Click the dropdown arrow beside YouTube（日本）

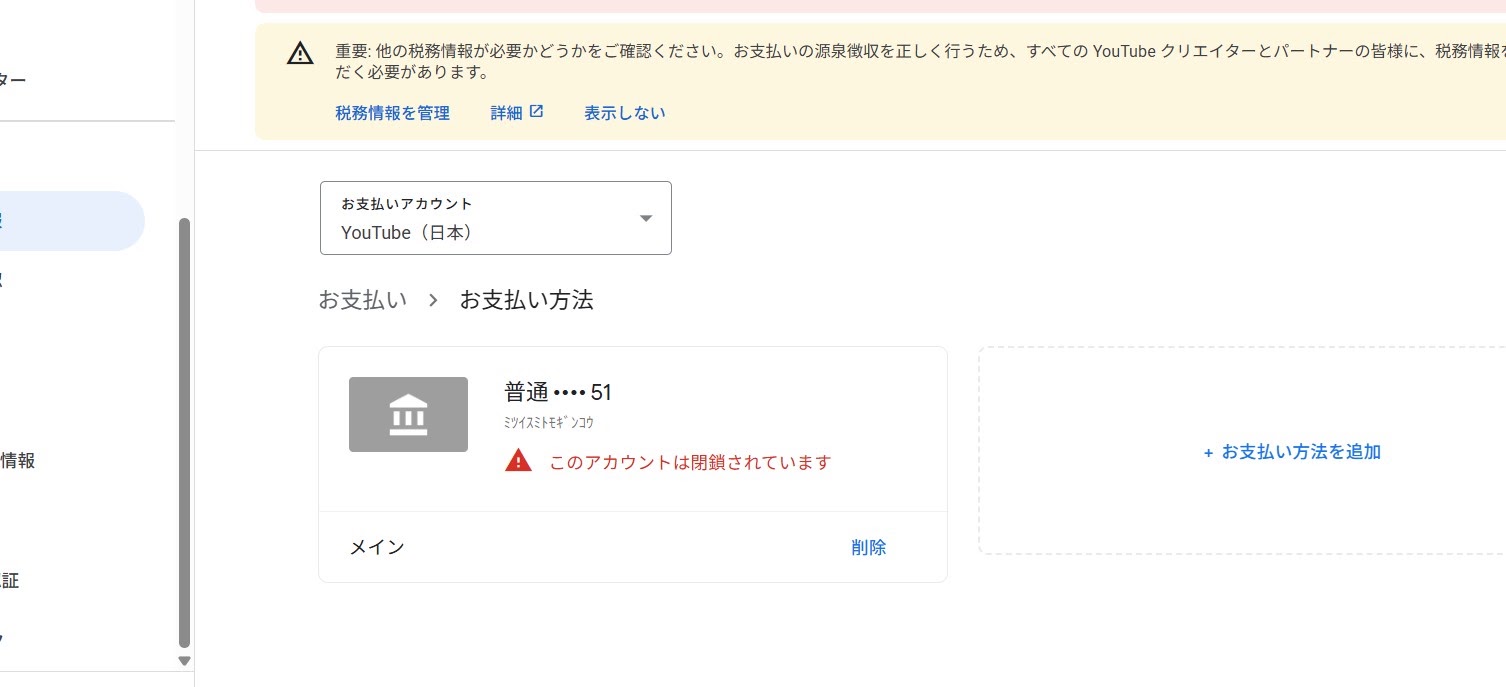tap(646, 218)
